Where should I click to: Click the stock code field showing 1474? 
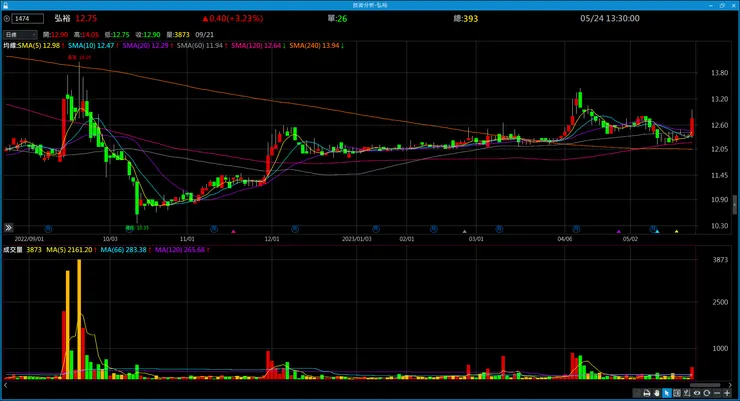[x=28, y=18]
